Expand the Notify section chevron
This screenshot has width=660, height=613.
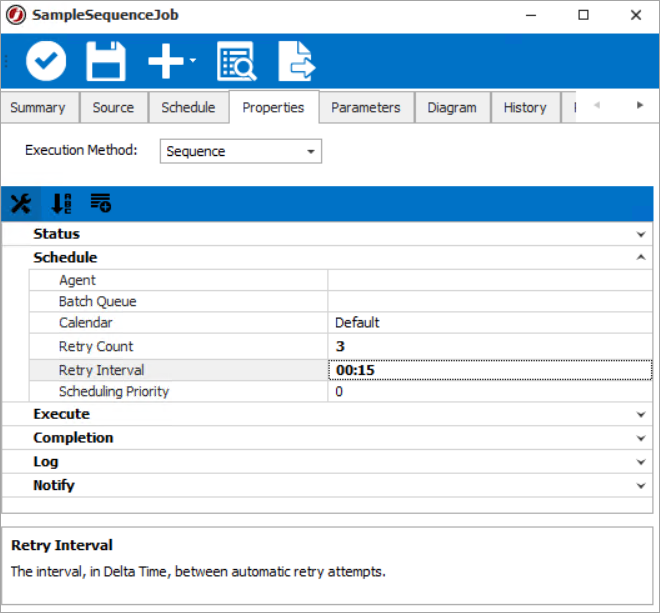(641, 485)
